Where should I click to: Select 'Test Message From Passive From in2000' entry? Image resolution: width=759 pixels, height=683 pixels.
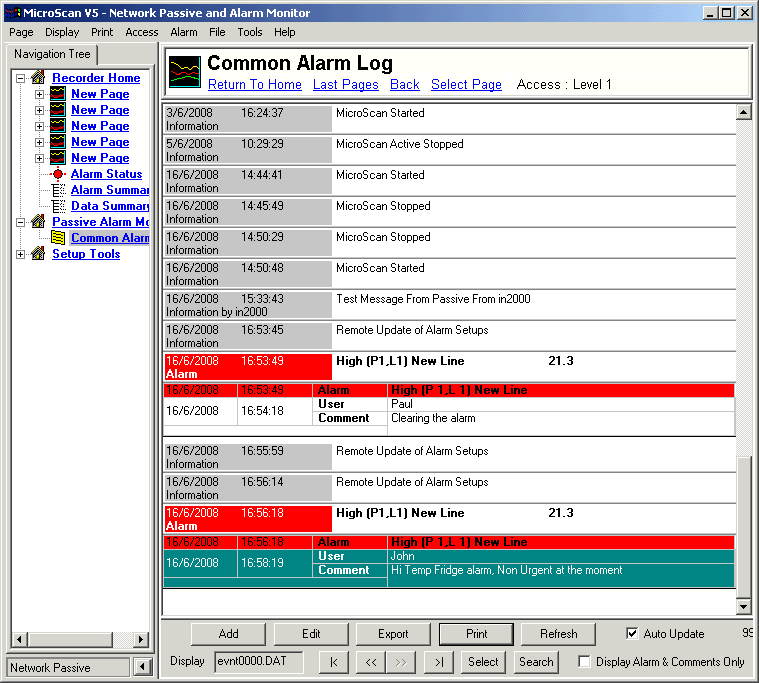pyautogui.click(x=450, y=305)
